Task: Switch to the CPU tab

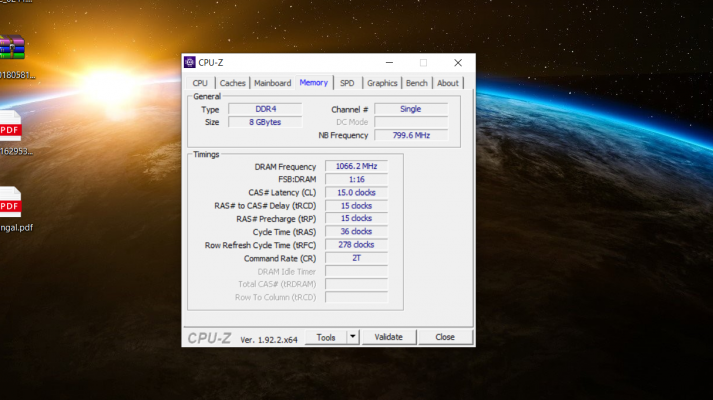Action: tap(200, 83)
